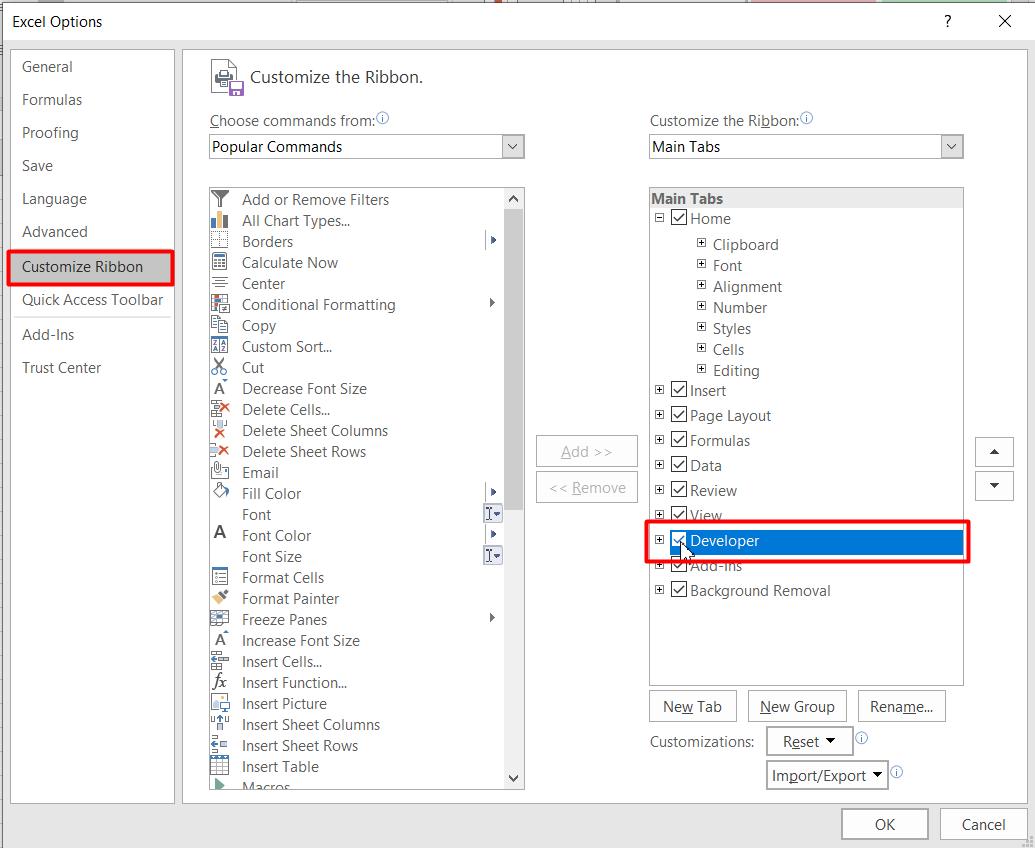
Task: Select the Calculate Now command icon
Action: 221,262
